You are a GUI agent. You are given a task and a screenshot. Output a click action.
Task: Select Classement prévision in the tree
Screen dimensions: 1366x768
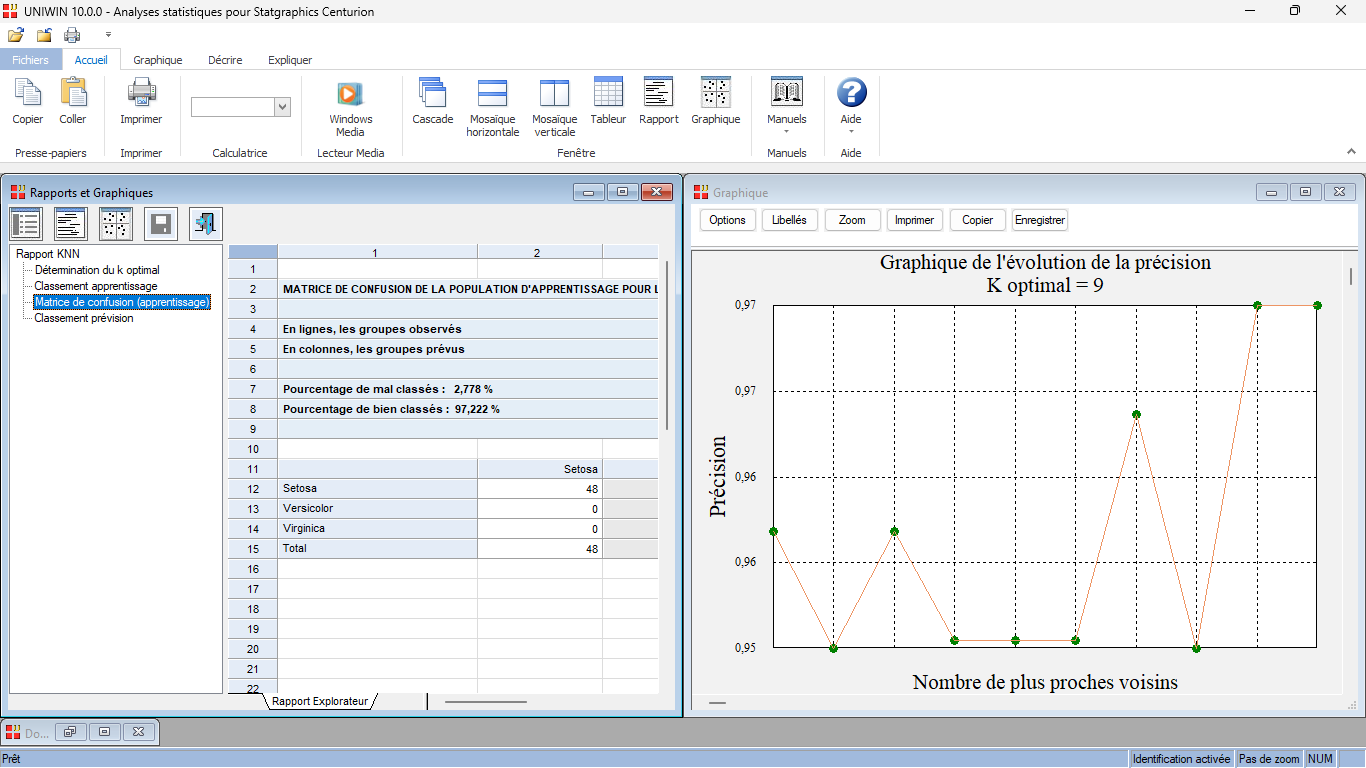click(84, 318)
